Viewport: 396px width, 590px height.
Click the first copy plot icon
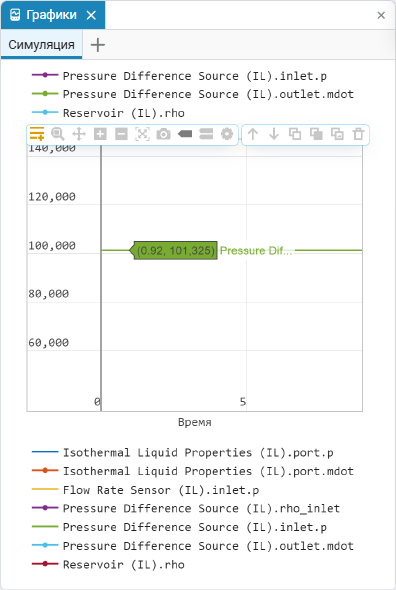pos(295,134)
